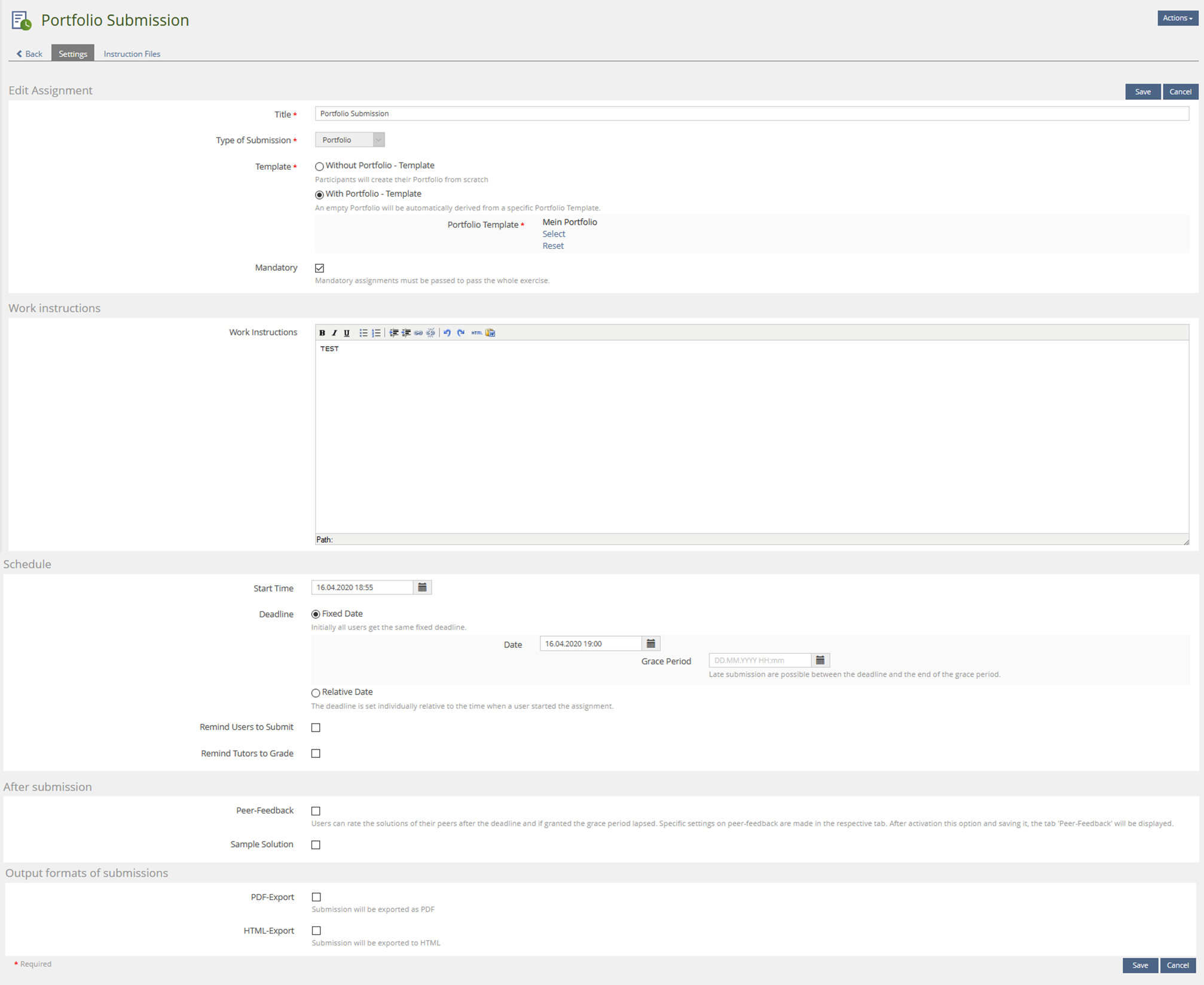Enable Remind Users to Submit
The image size is (1204, 985).
(x=316, y=727)
